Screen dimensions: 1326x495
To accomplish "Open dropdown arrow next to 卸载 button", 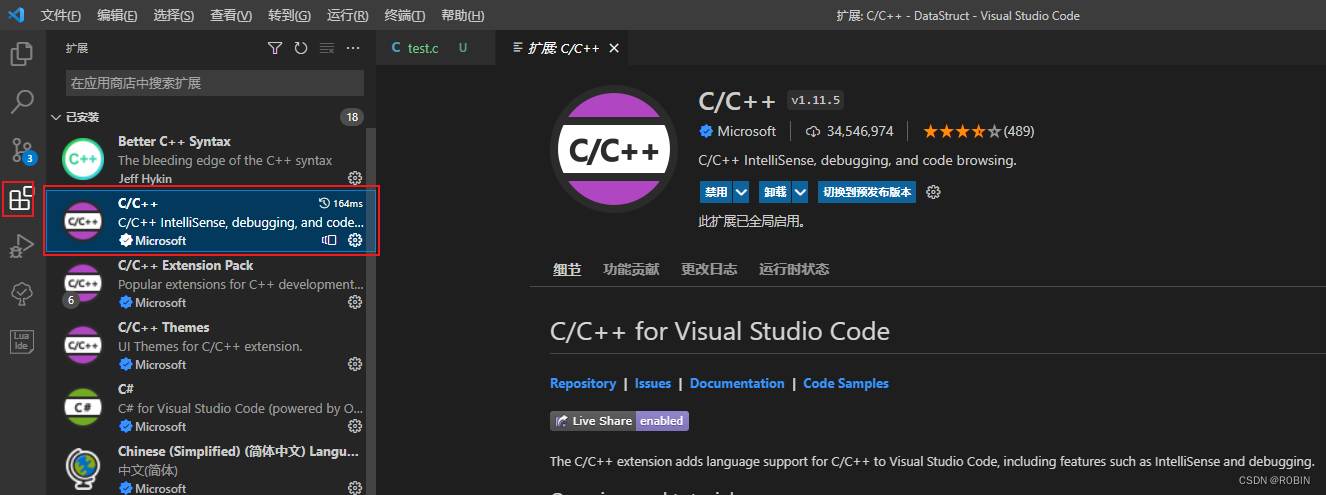I will [x=800, y=192].
